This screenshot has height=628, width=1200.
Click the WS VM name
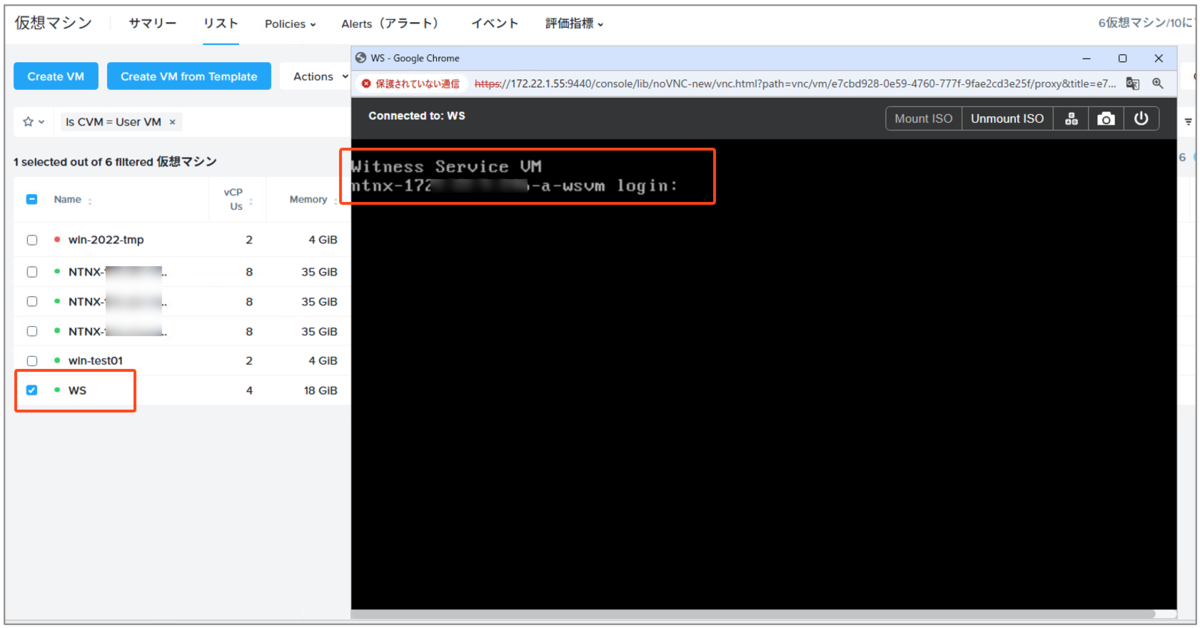click(x=77, y=390)
